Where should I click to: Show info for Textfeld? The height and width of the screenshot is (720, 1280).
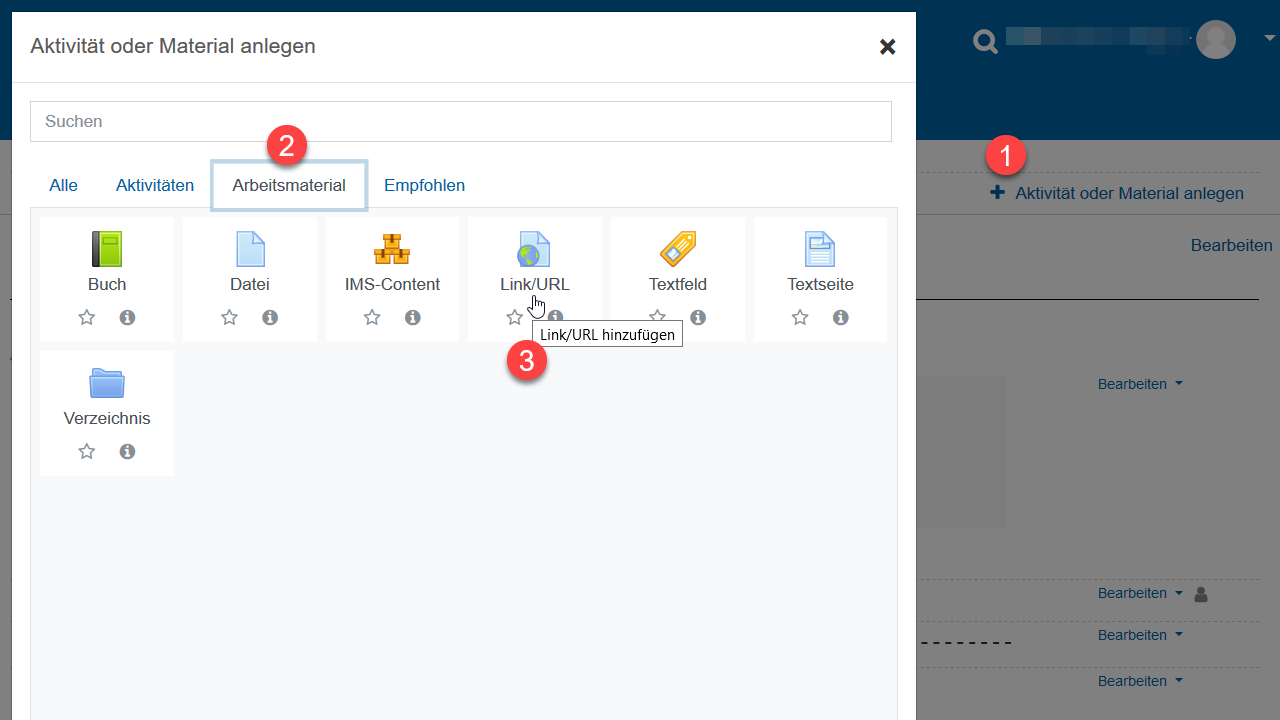(x=698, y=317)
